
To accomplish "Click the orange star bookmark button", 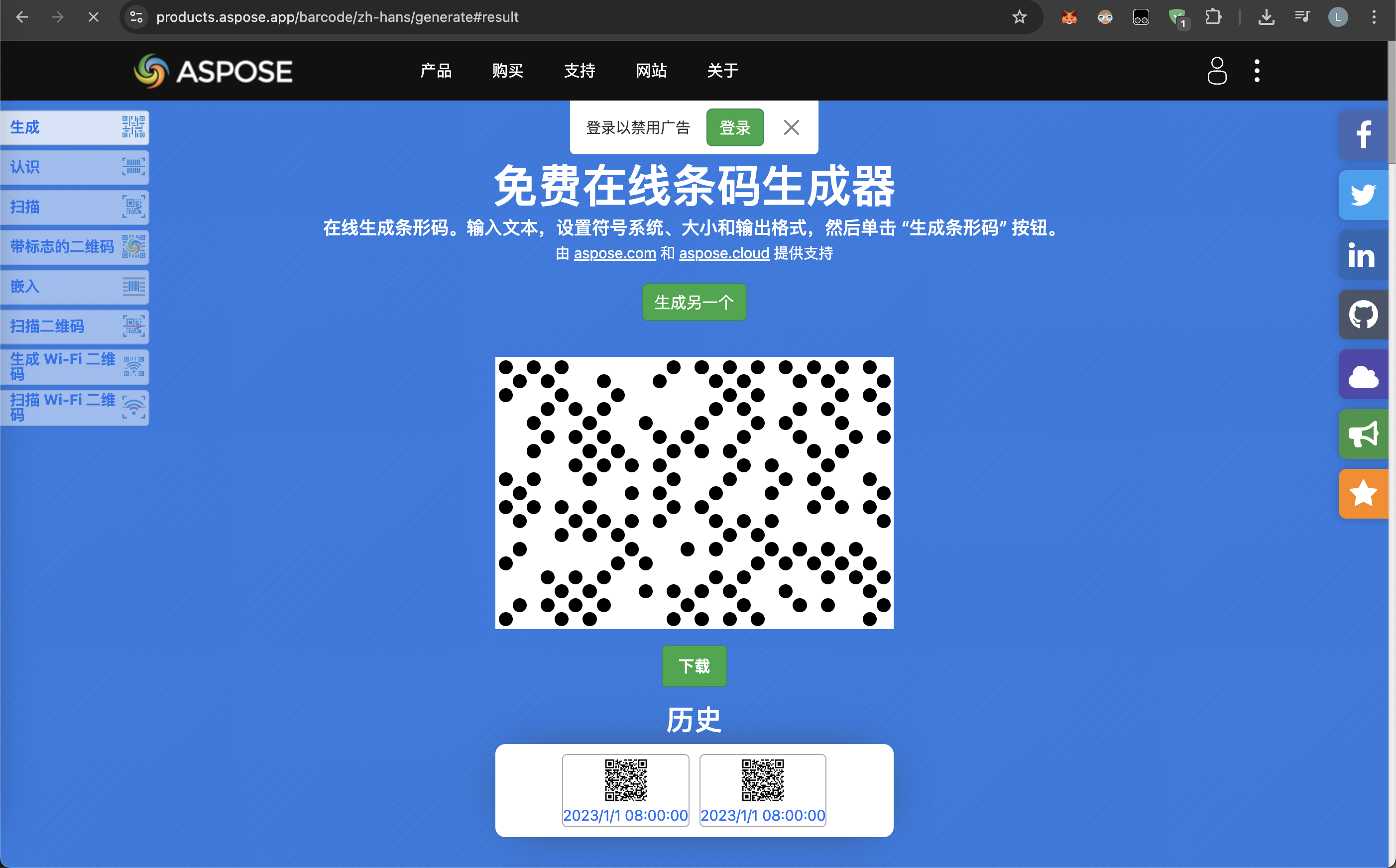I will [1363, 494].
